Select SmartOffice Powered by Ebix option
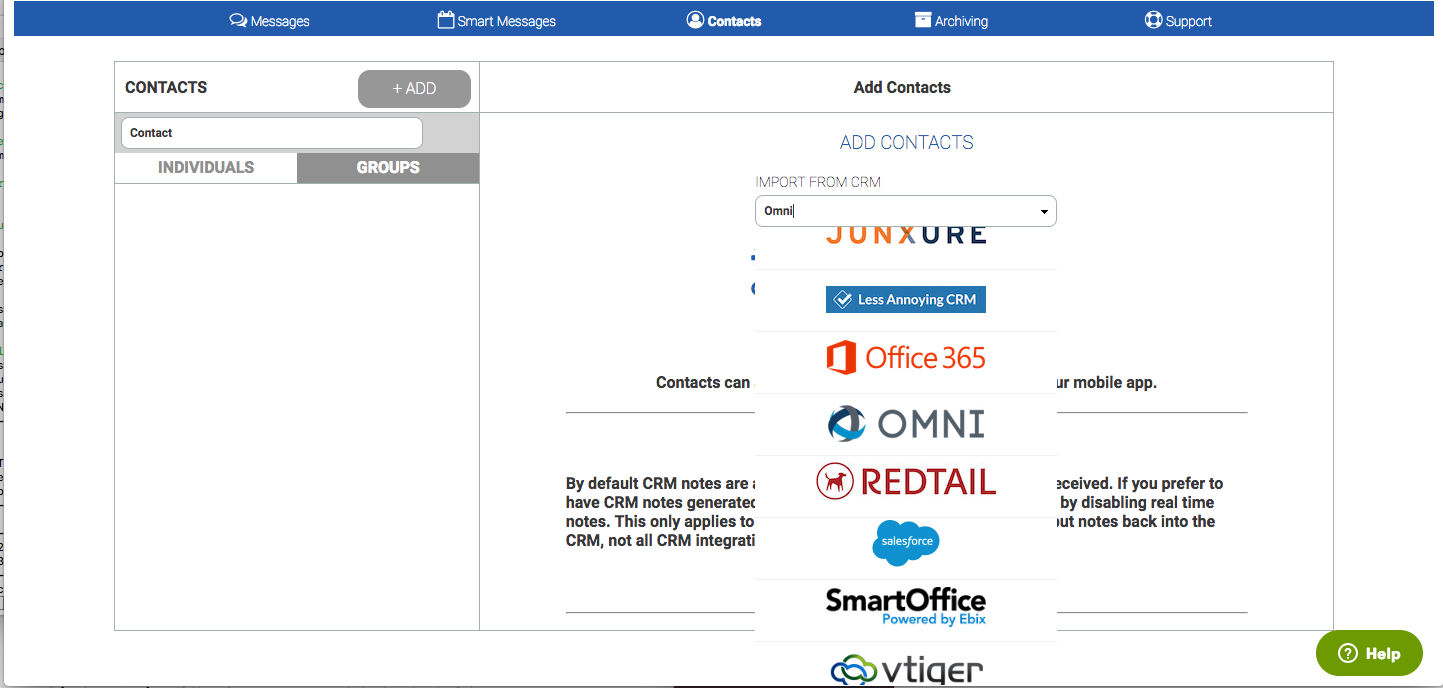The width and height of the screenshot is (1443, 688). 906,606
